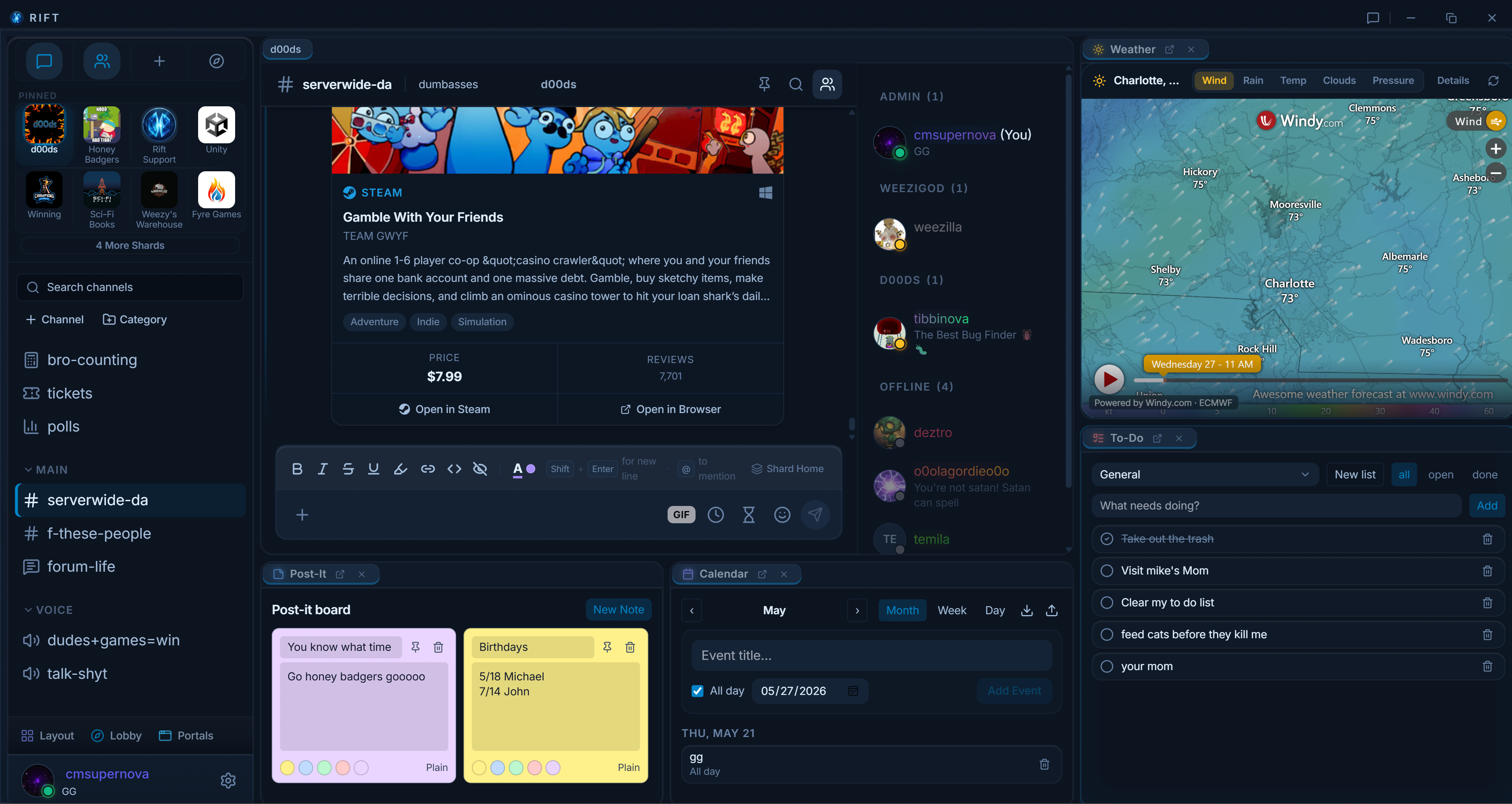Send message with paper plane icon
The width and height of the screenshot is (1512, 804).
(815, 515)
